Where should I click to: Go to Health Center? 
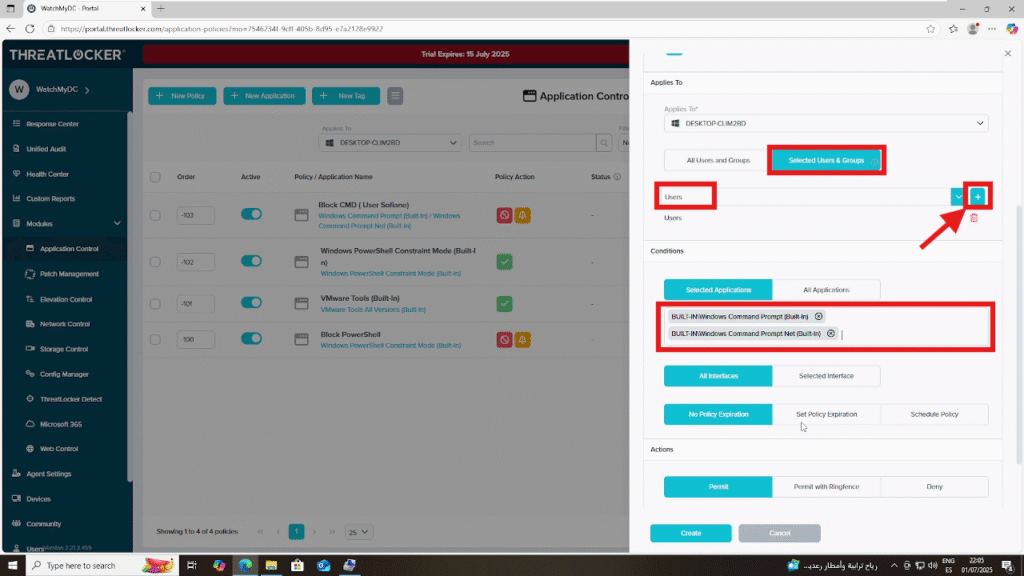pos(47,174)
